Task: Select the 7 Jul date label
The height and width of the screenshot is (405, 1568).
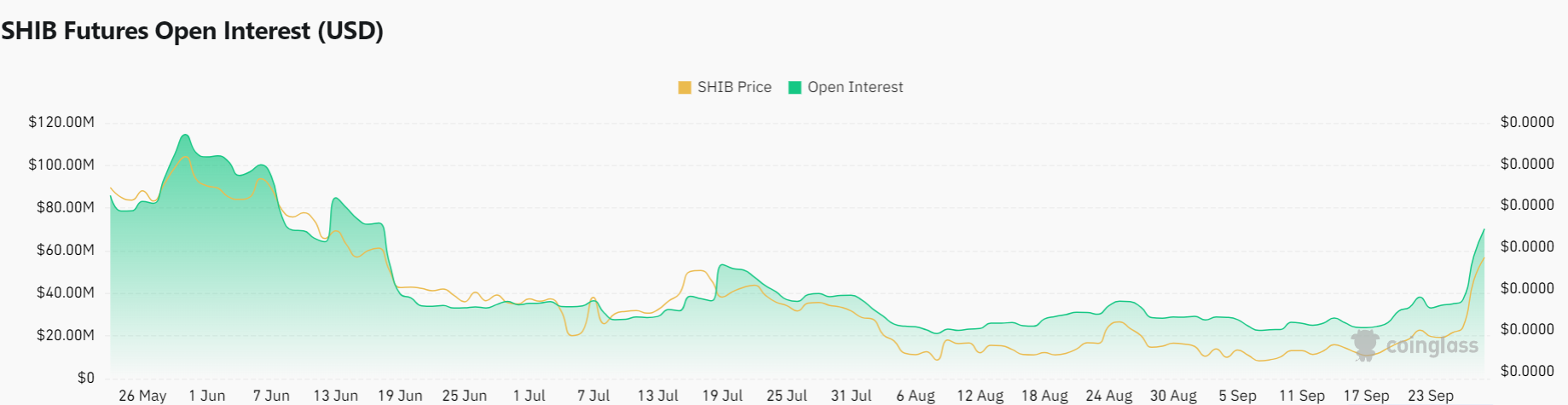Action: [x=593, y=396]
